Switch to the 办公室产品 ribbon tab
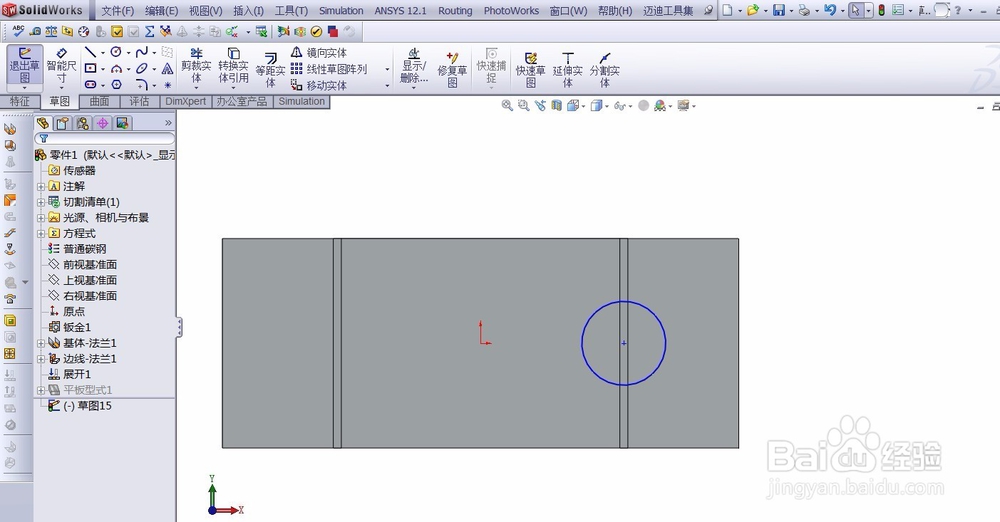The width and height of the screenshot is (1000, 522). tap(242, 101)
